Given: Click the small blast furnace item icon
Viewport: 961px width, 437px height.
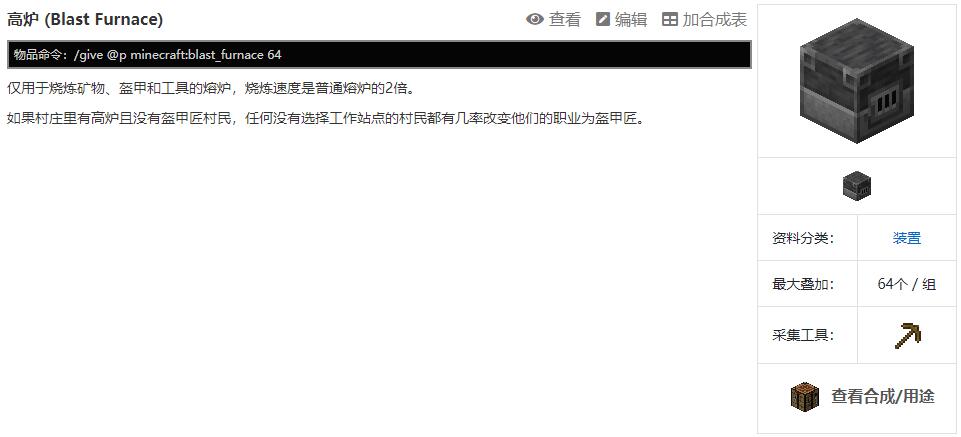Looking at the screenshot, I should 857,186.
